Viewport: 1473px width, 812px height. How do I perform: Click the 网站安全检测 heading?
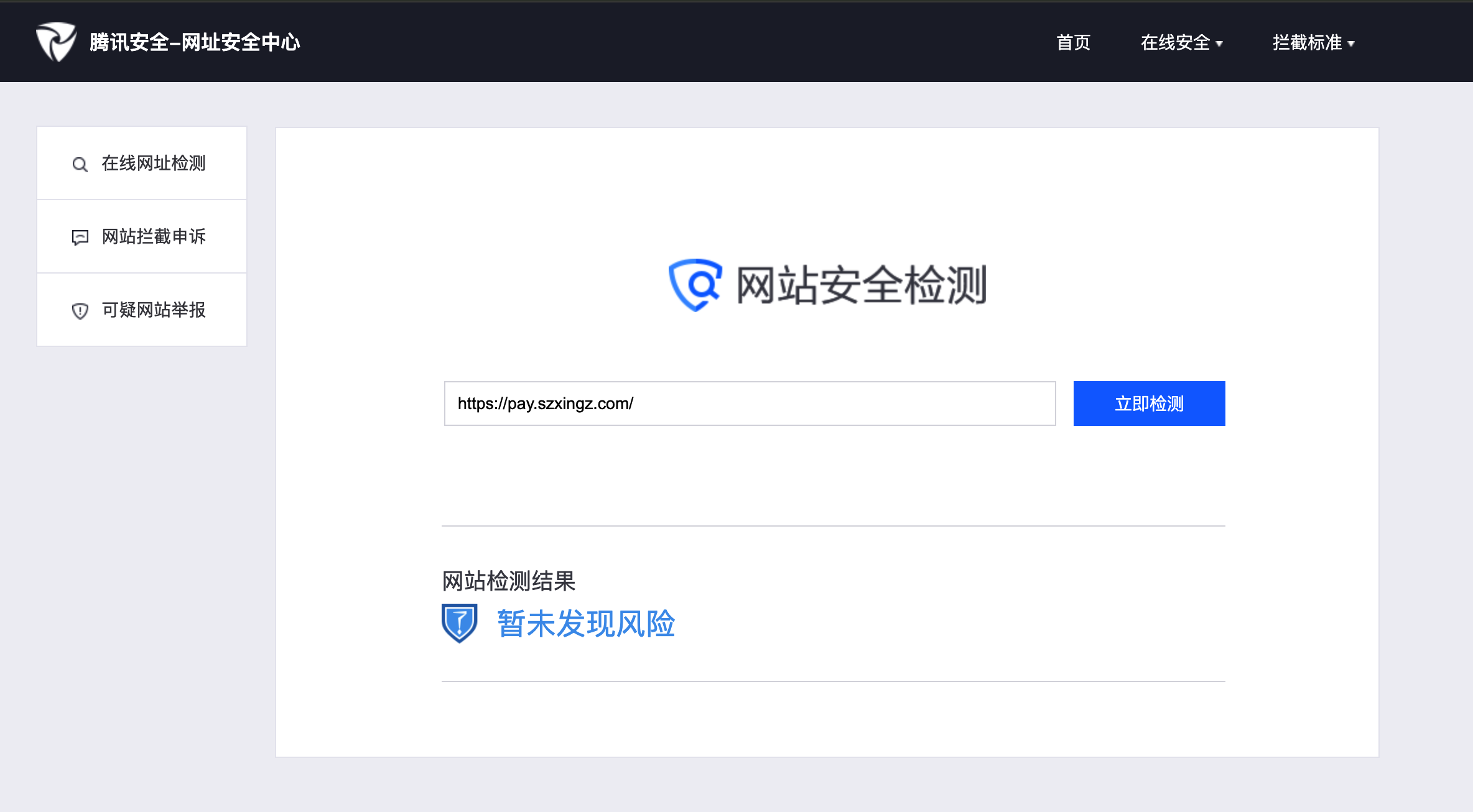(x=861, y=285)
